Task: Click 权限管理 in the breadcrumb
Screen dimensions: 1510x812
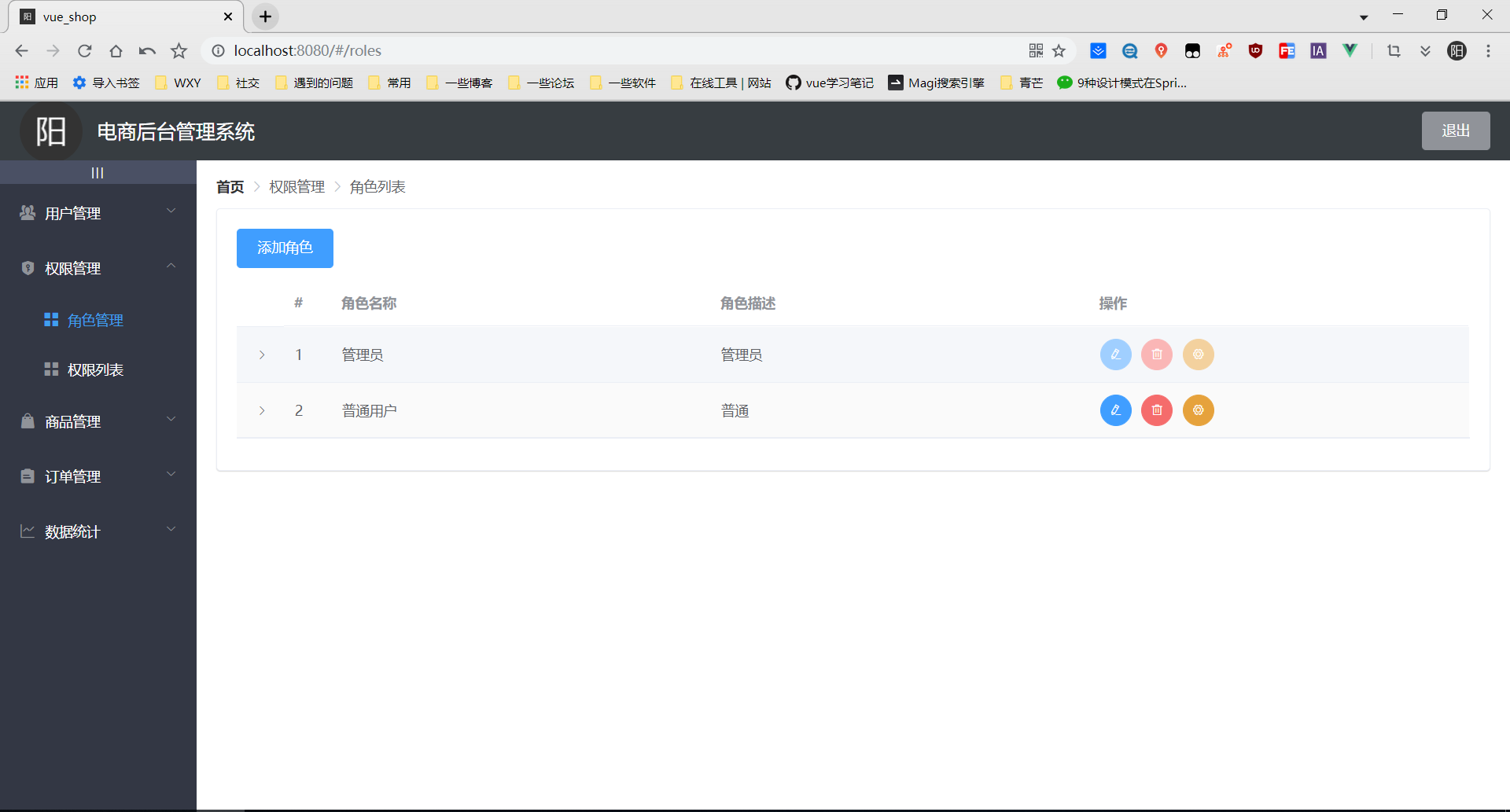Action: 296,187
